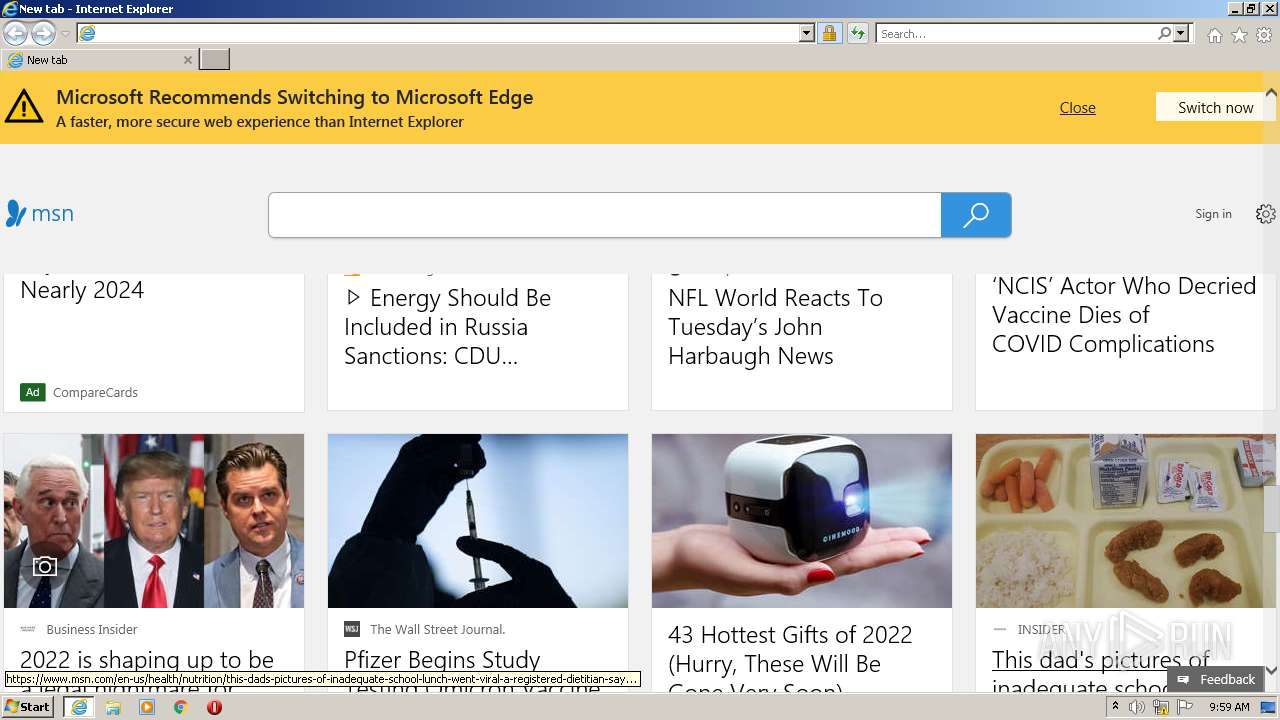Click the address bar field

click(x=438, y=33)
